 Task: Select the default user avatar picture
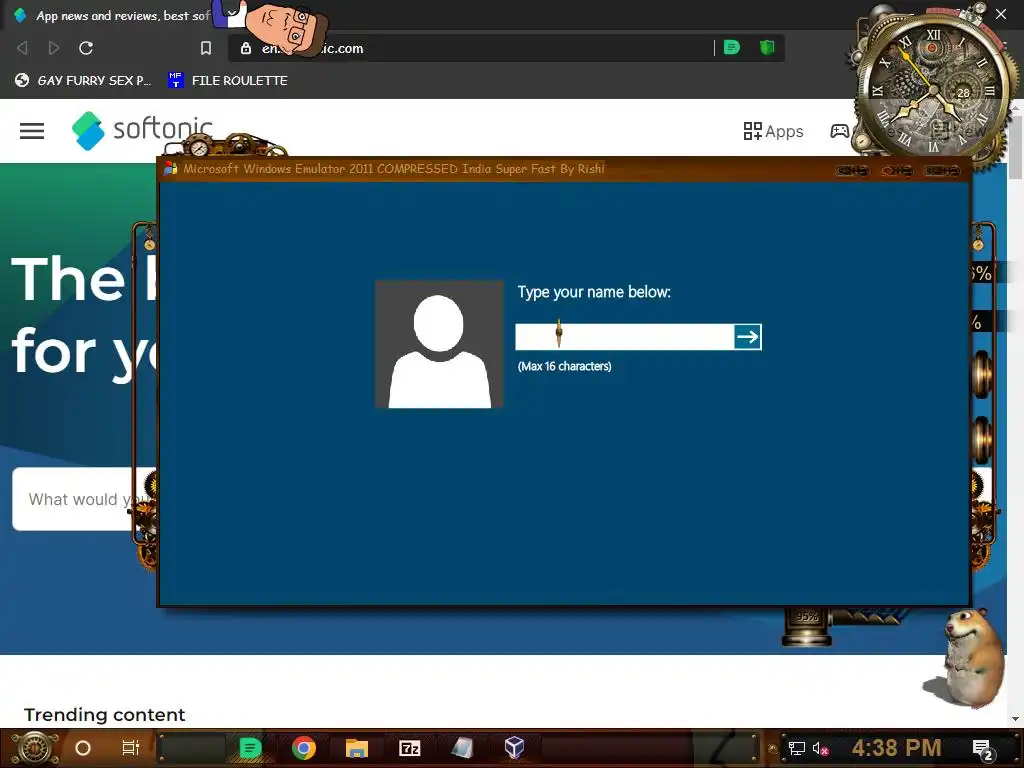click(x=439, y=344)
